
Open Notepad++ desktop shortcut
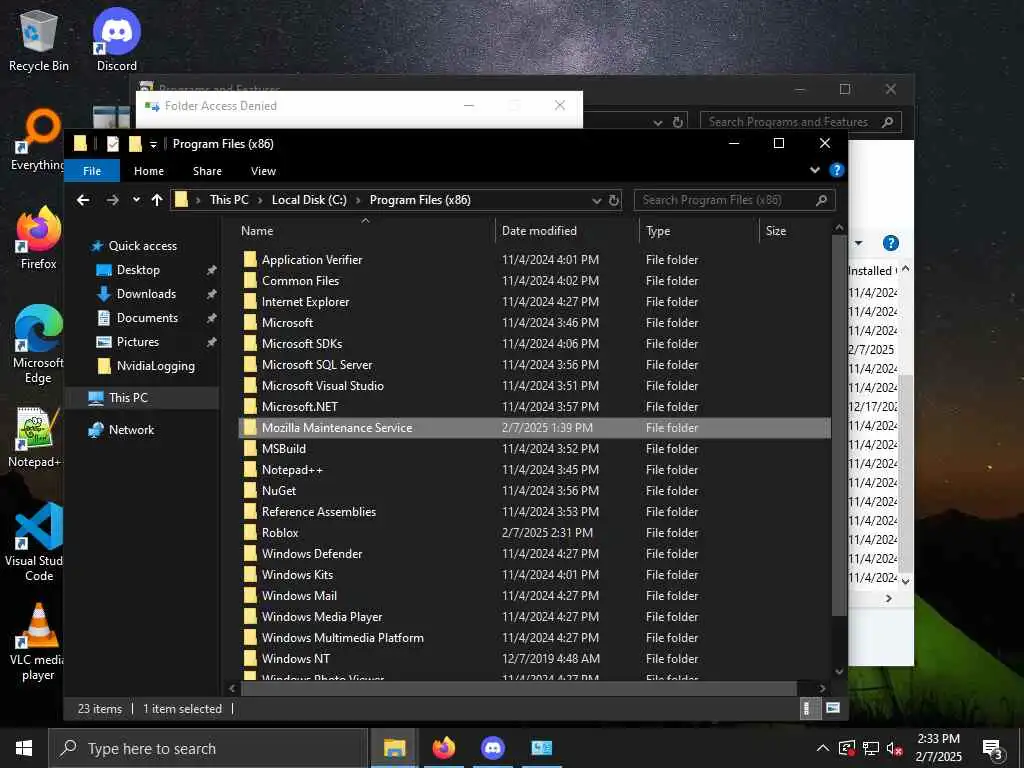(x=35, y=437)
